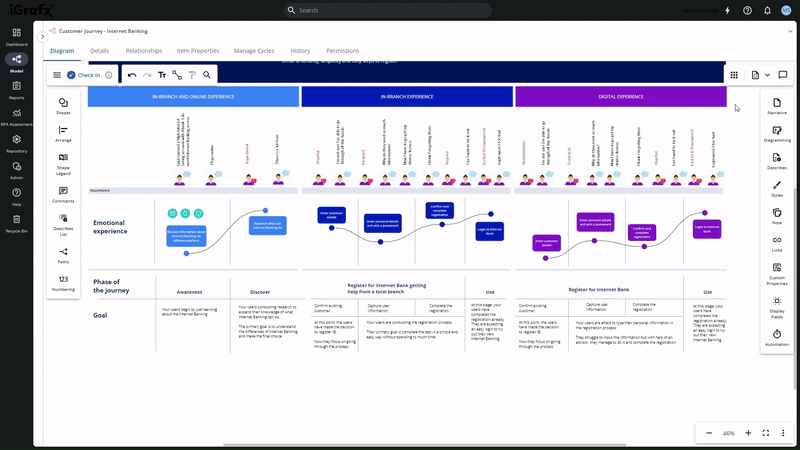800x450 pixels.
Task: Open the Automation panel
Action: point(777,336)
